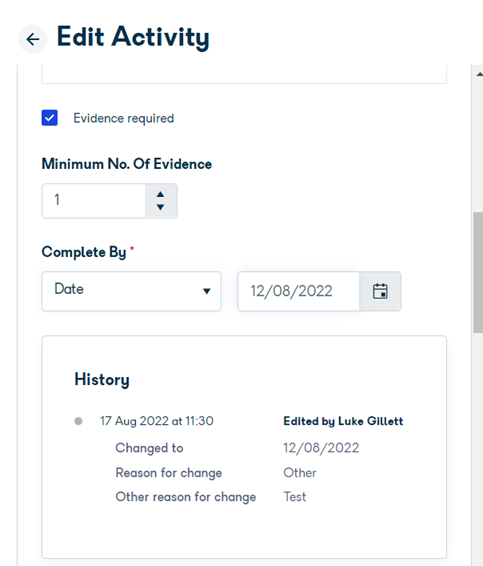483x566 pixels.
Task: Click the Changed to label
Action: (x=149, y=448)
